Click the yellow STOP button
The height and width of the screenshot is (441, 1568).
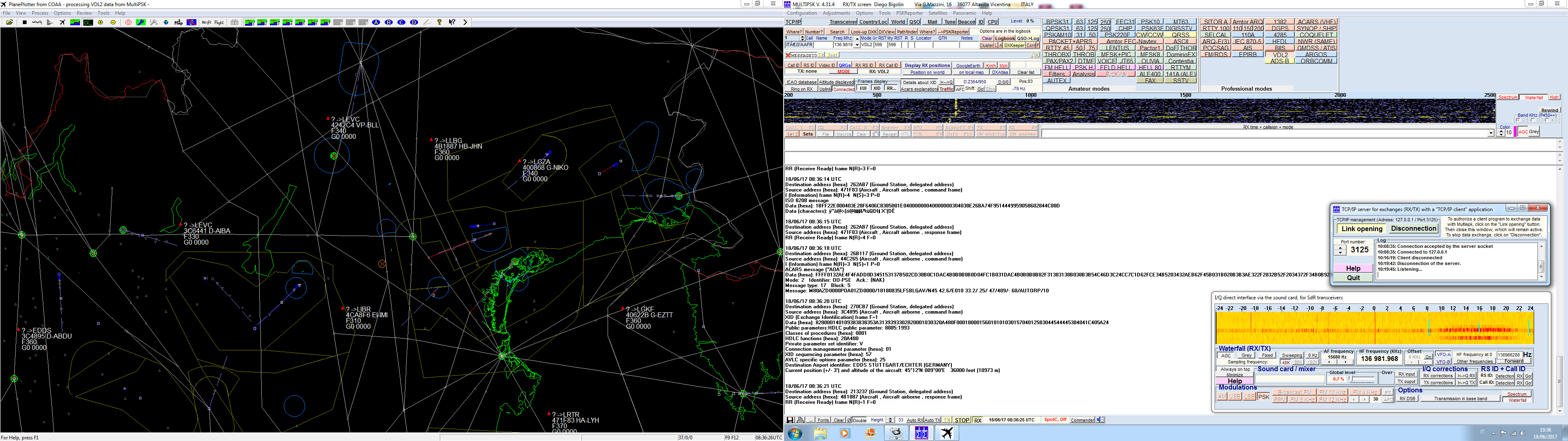coord(962,420)
